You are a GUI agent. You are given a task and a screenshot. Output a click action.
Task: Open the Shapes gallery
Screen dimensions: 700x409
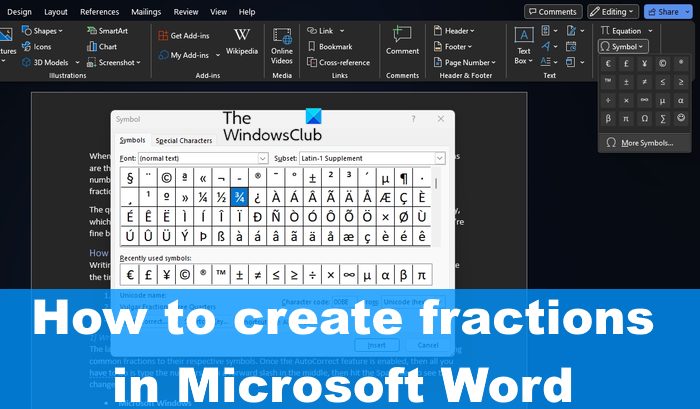click(42, 31)
